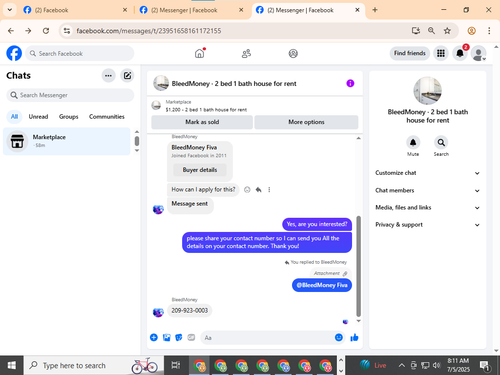
Task: Open the @BleedMoney Fiva mention
Action: [322, 285]
